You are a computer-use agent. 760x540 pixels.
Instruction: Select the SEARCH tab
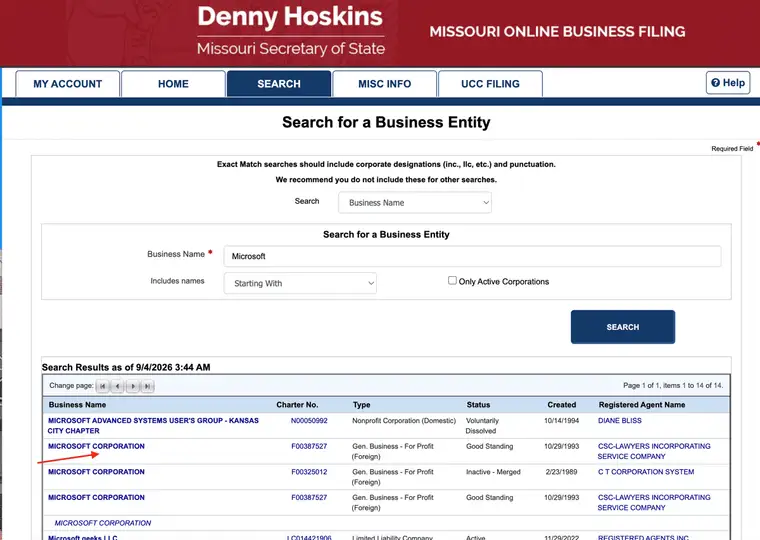279,84
